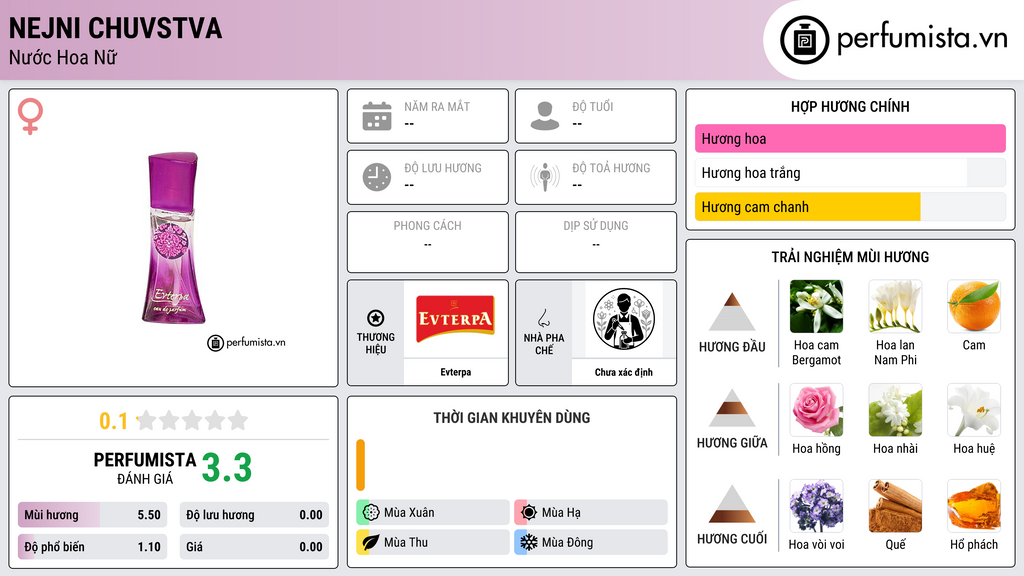1024x576 pixels.
Task: Select the Hoa lan Nam Phi note image
Action: 895,306
